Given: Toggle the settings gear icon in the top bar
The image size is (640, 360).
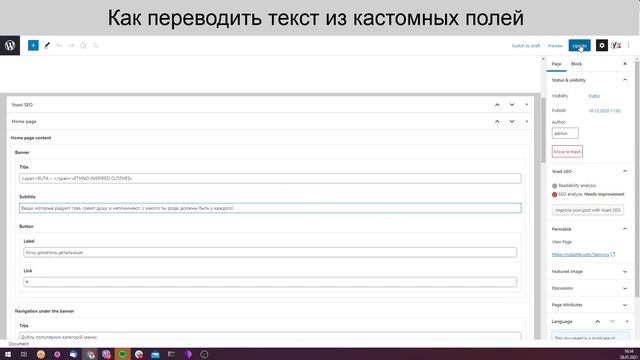Looking at the screenshot, I should coord(602,45).
